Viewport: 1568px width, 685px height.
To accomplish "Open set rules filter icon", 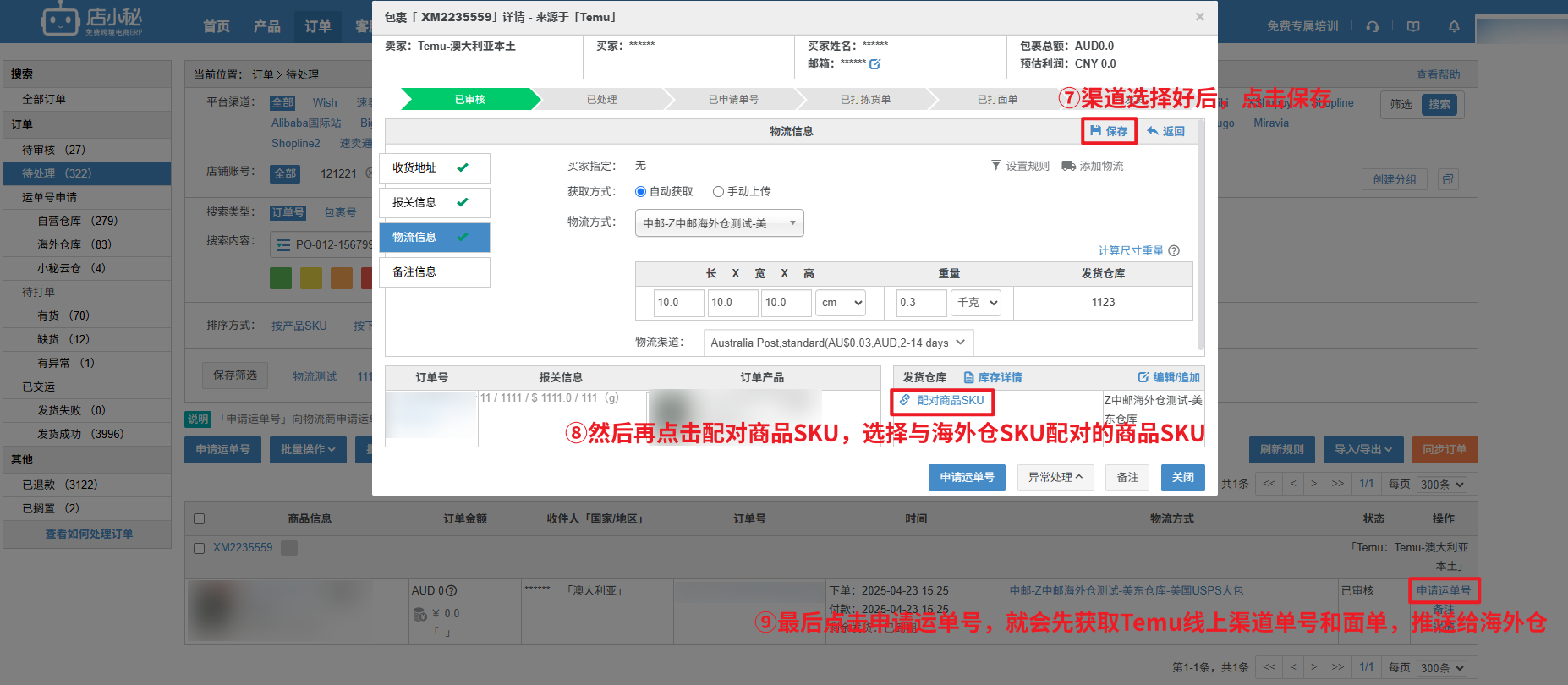I will click(996, 166).
